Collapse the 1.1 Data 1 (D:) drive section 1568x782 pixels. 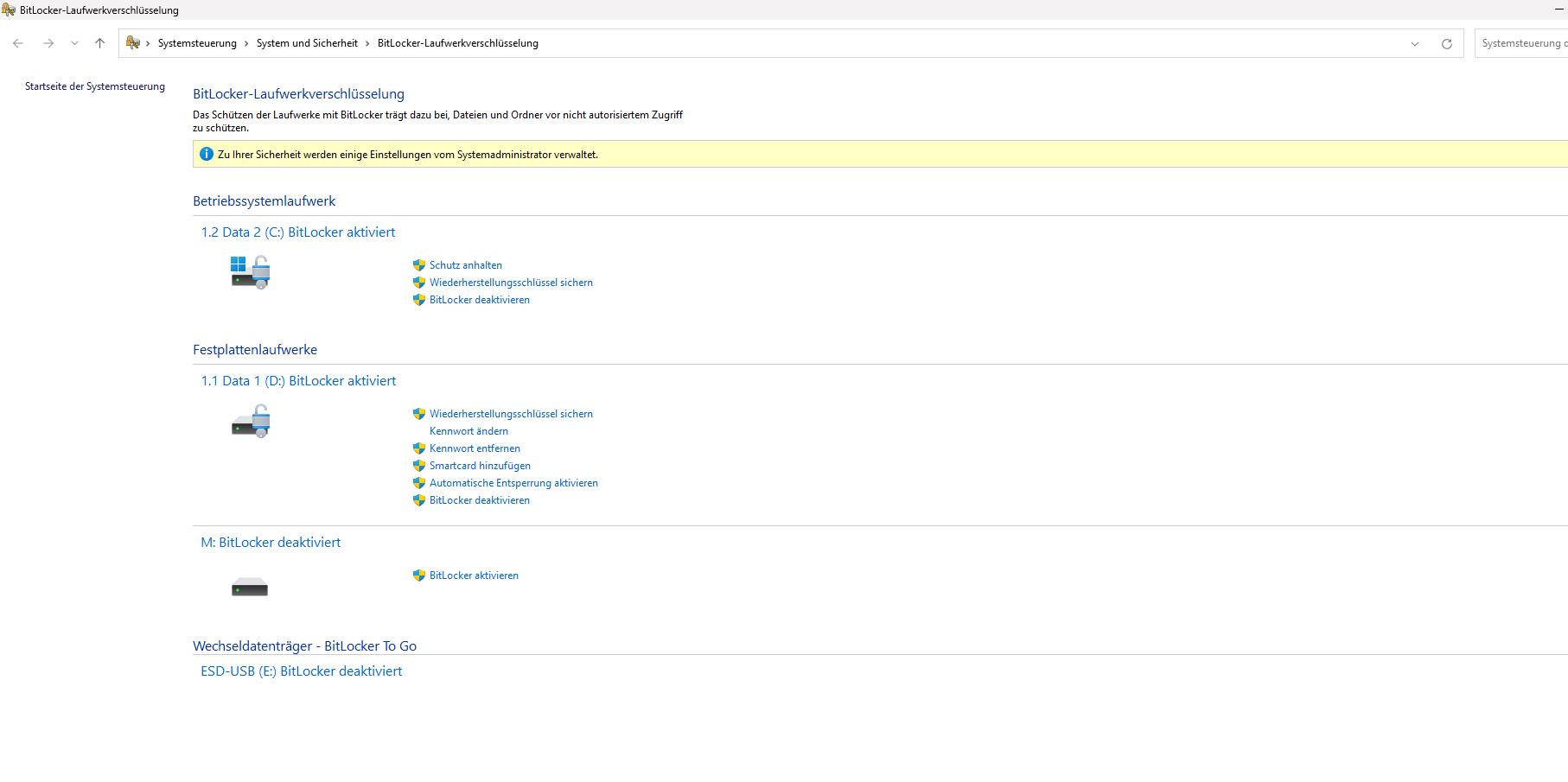click(x=298, y=381)
